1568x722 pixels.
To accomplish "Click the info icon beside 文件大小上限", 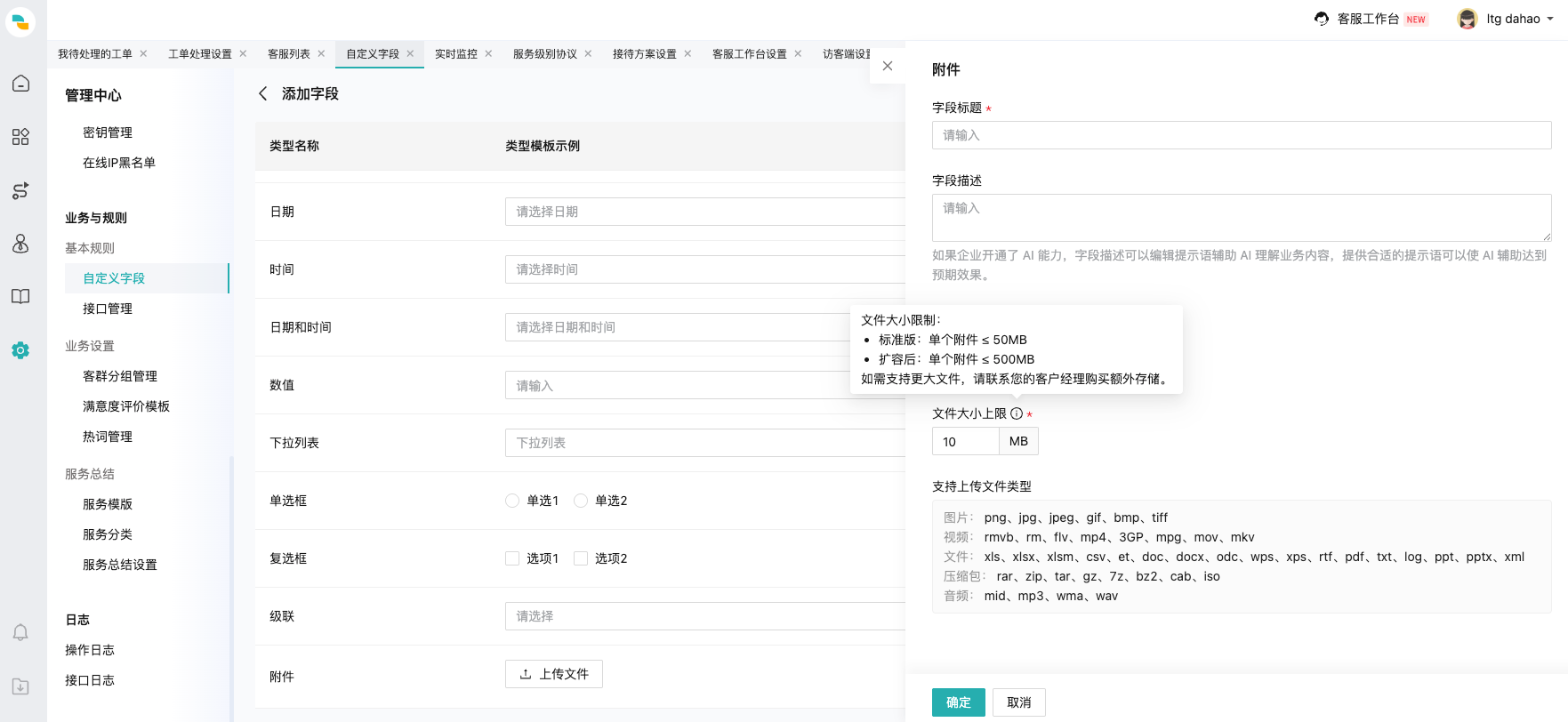I will [1017, 413].
